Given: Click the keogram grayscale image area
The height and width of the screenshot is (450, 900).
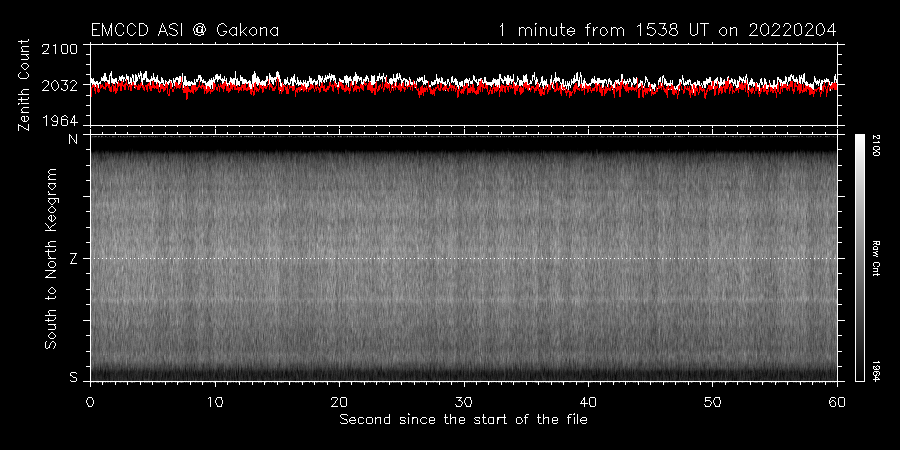Looking at the screenshot, I should pos(463,258).
